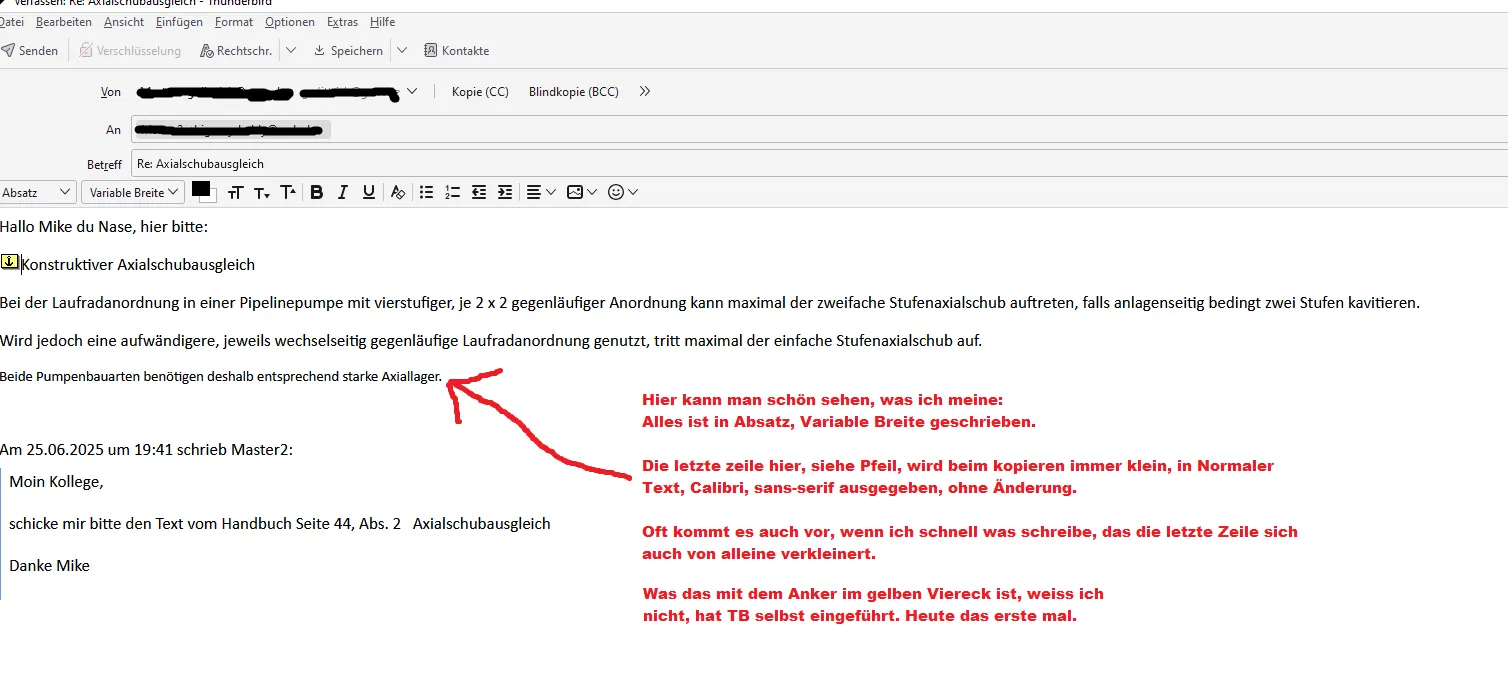This screenshot has height=681, width=1508.
Task: Open the Extras menu
Action: click(x=342, y=21)
